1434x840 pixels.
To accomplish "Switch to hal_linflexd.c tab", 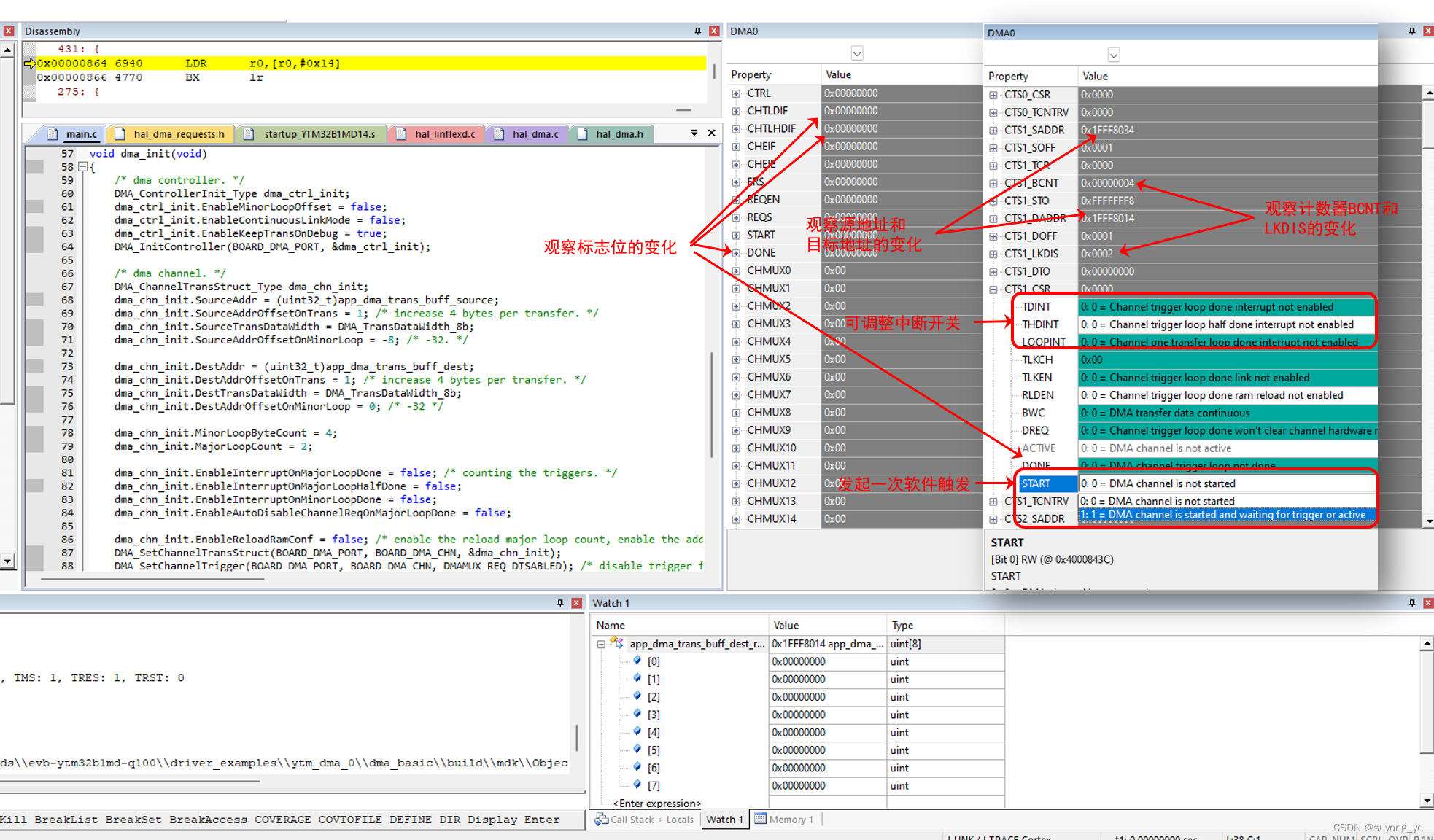I will [x=437, y=134].
